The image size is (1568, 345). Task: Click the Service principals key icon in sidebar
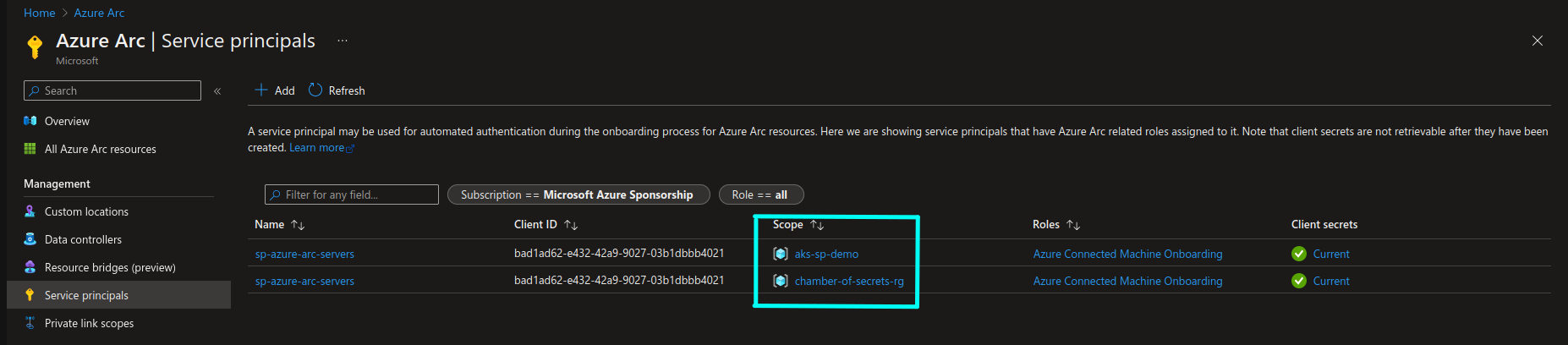coord(30,295)
